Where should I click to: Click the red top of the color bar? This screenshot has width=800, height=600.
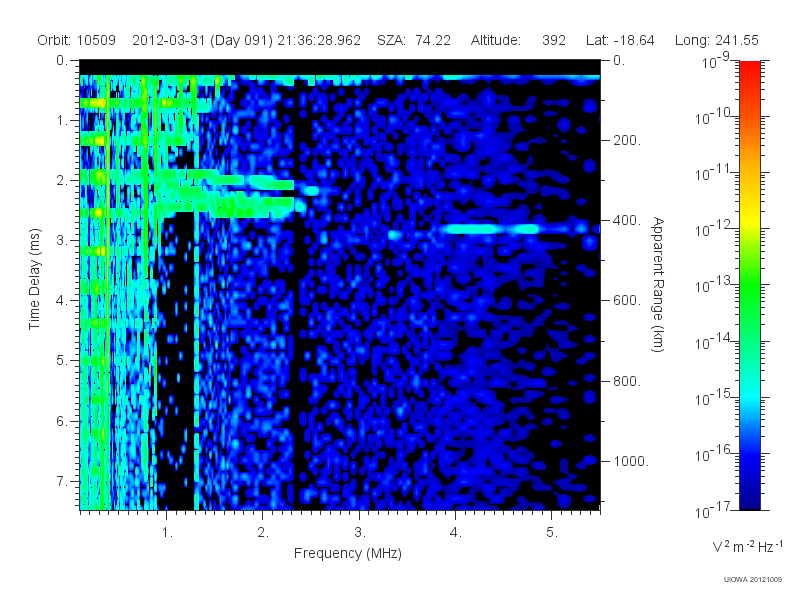[749, 71]
